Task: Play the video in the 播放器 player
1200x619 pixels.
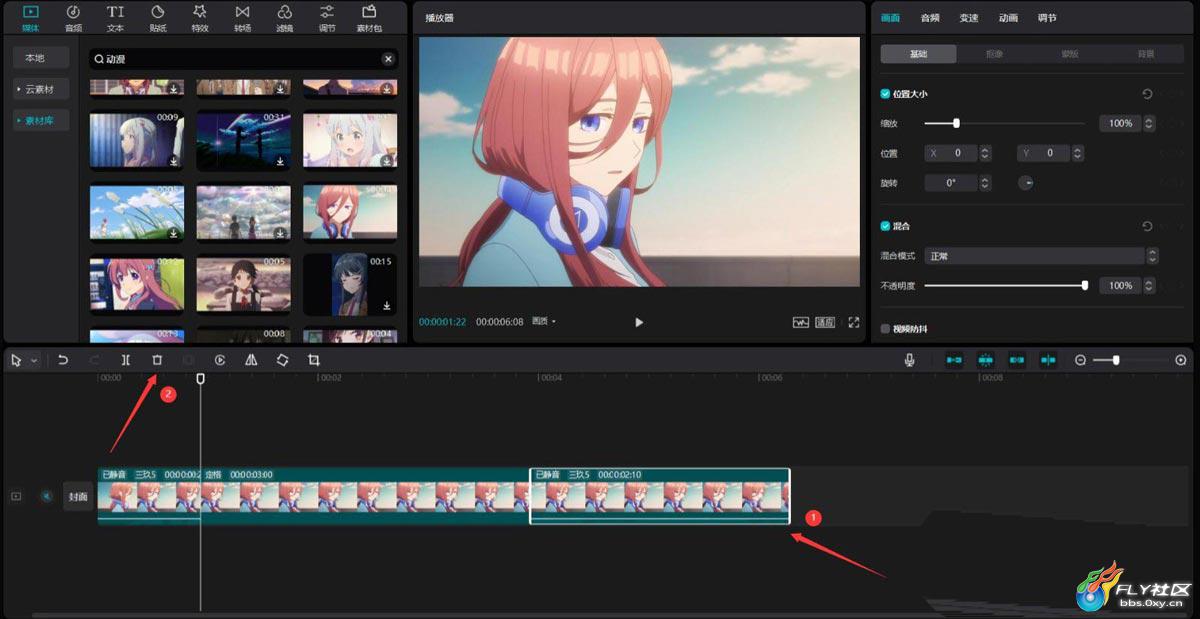Action: pyautogui.click(x=639, y=322)
